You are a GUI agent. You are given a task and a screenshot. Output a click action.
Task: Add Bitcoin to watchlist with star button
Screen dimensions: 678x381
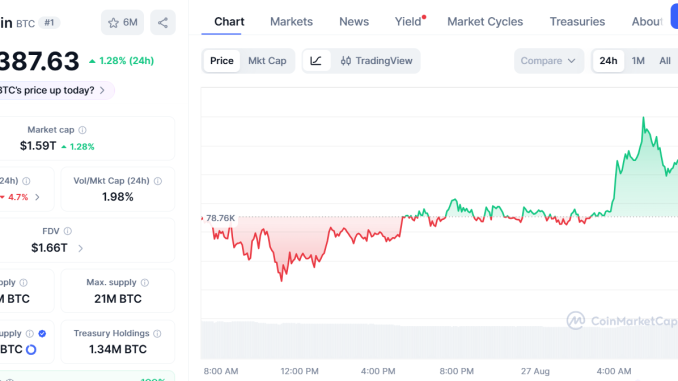(x=122, y=22)
